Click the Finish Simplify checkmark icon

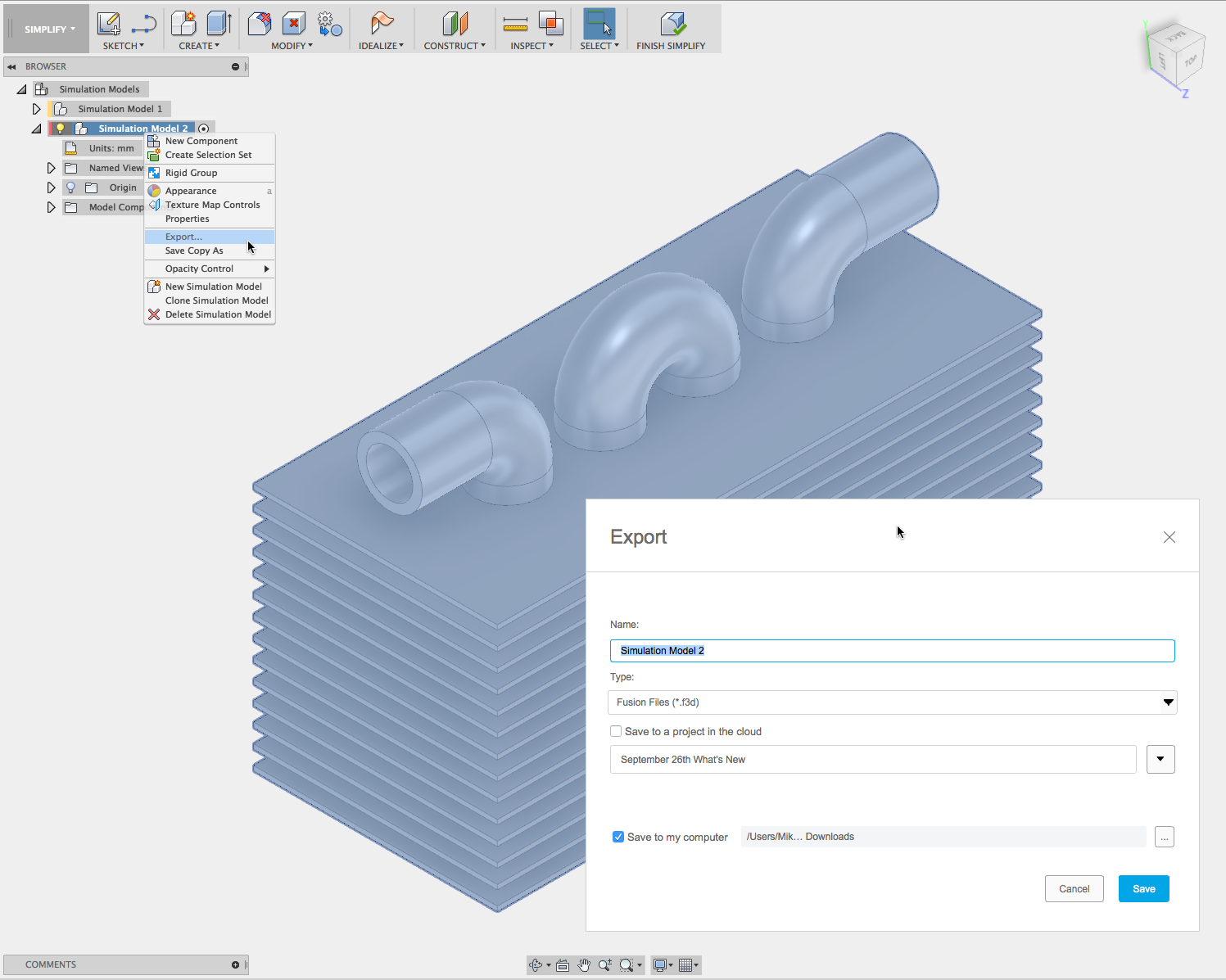coord(672,24)
